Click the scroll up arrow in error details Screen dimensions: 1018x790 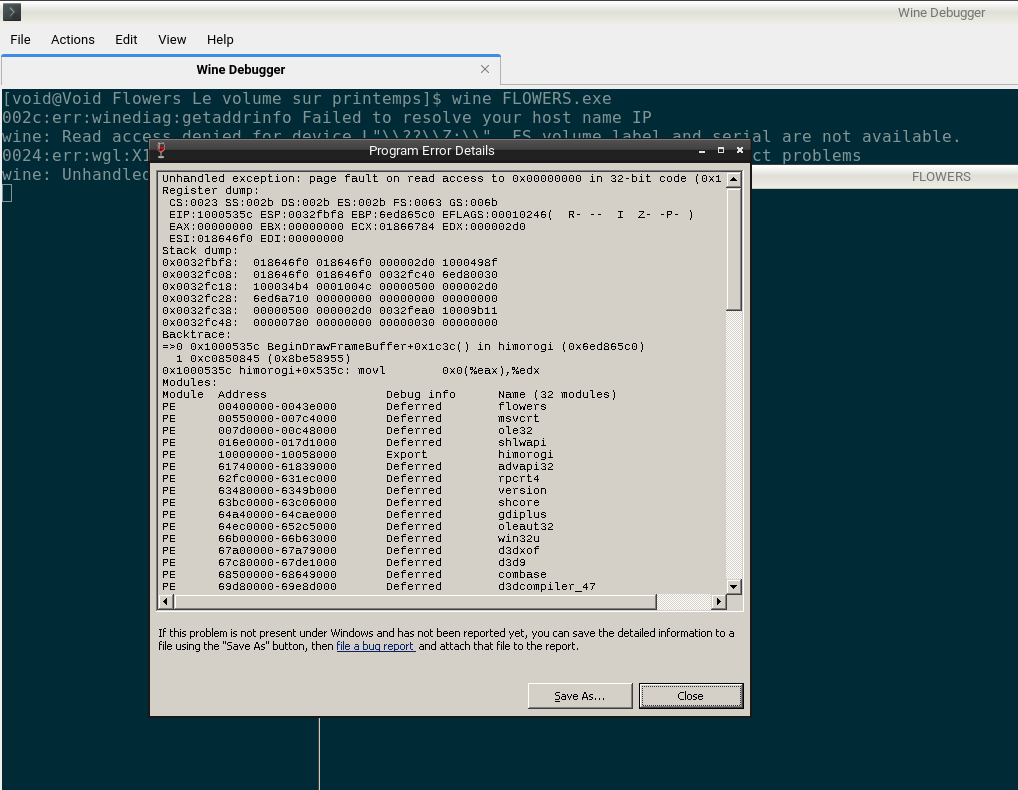(734, 179)
